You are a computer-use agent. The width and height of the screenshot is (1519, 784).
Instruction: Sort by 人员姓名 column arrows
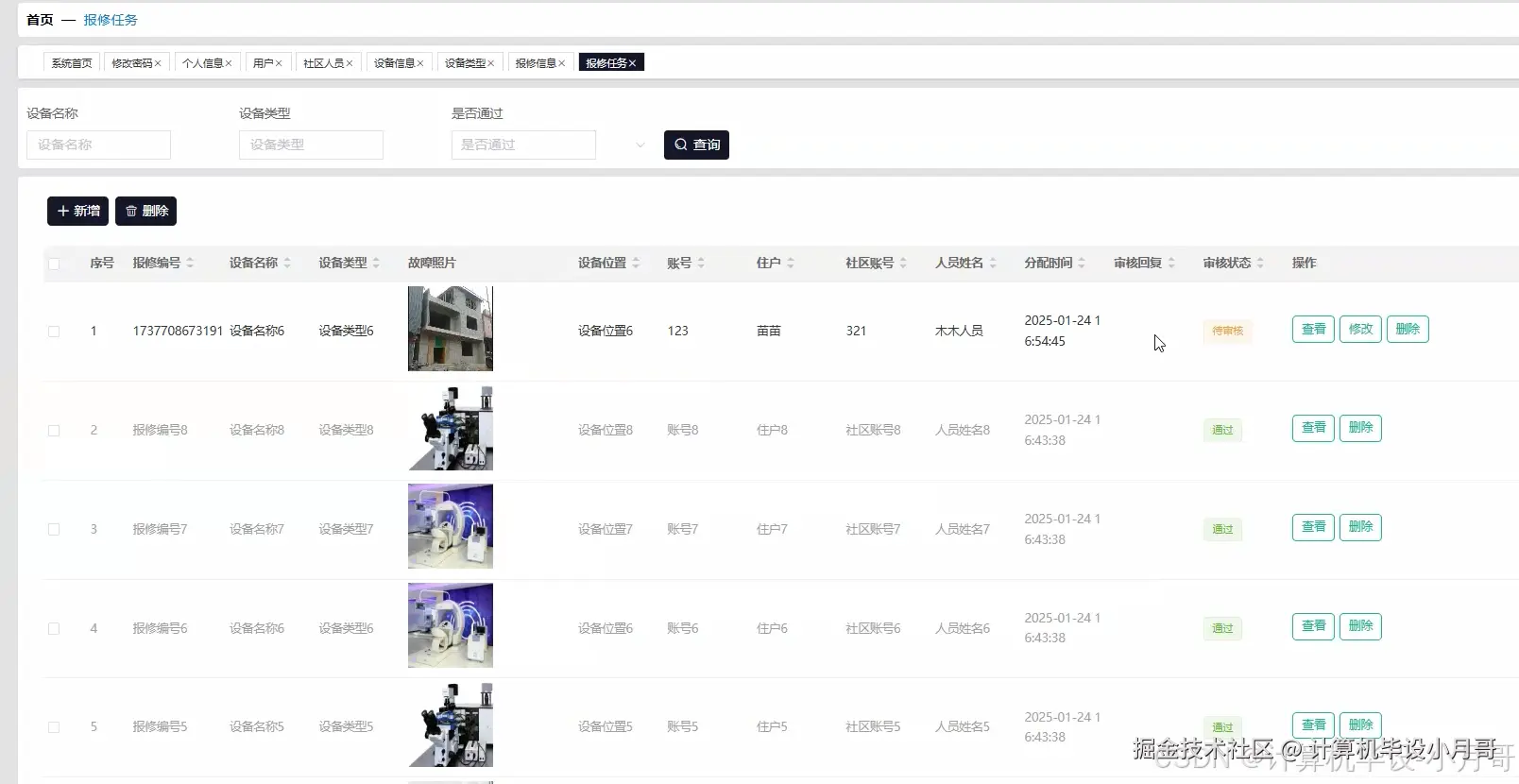click(x=993, y=263)
